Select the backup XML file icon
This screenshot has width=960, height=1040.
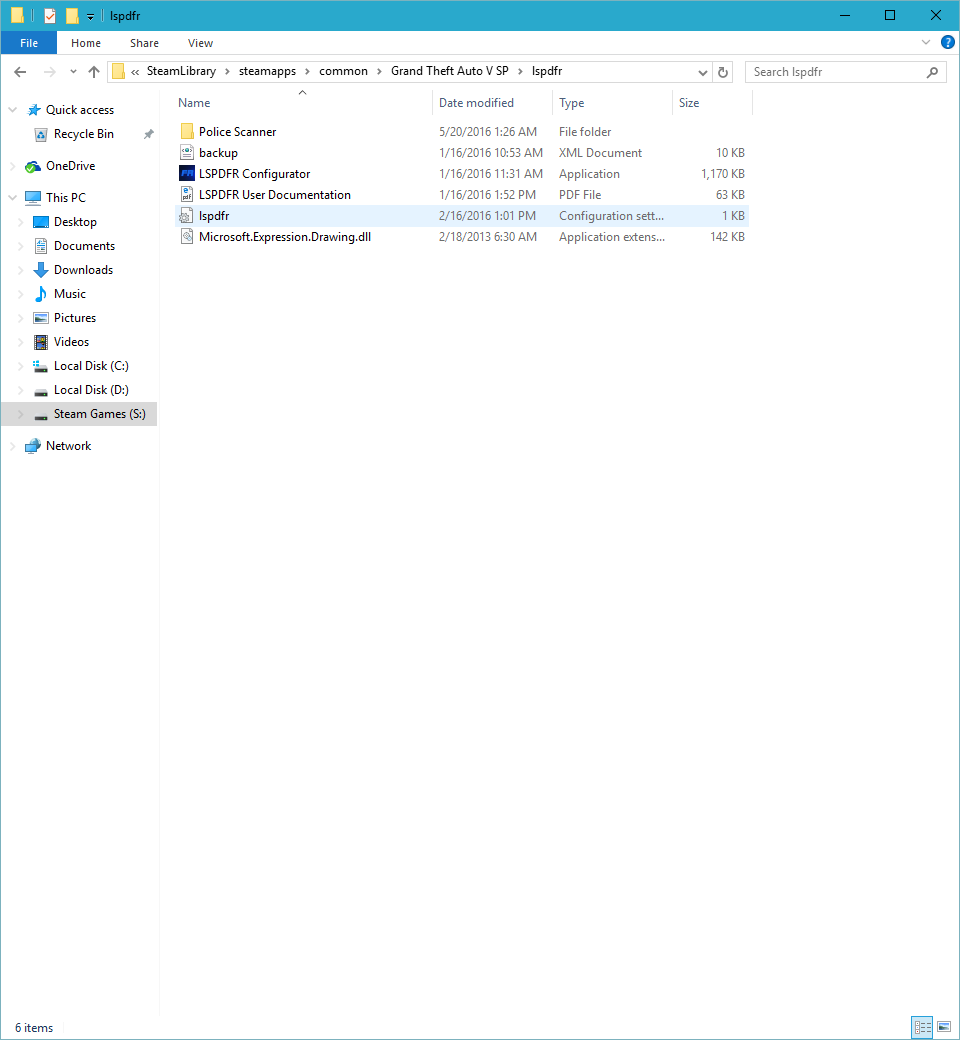(187, 153)
